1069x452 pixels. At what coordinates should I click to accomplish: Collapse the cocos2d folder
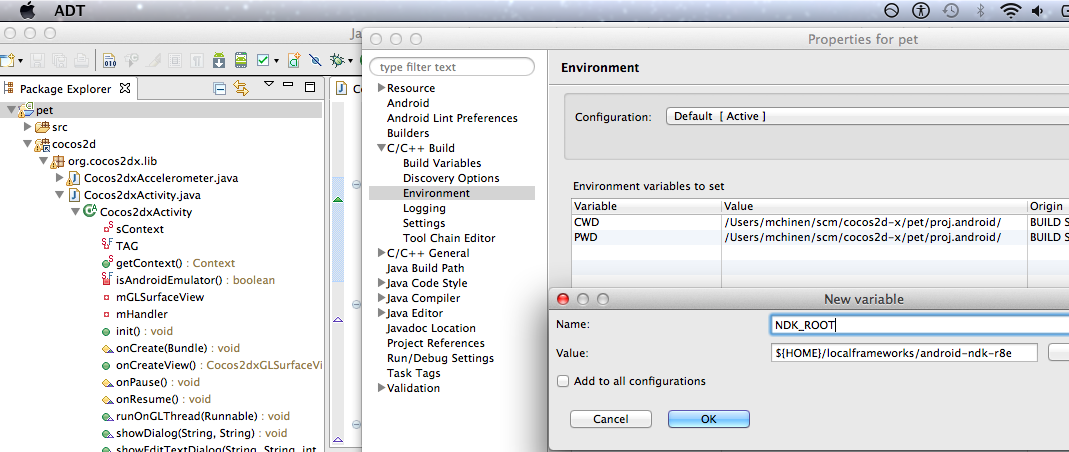(x=28, y=144)
